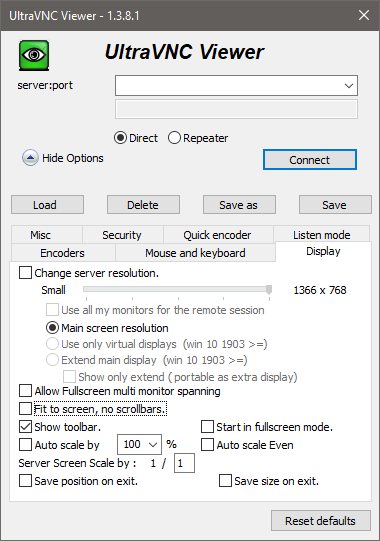The image size is (380, 541).
Task: Enable Auto scale Even checkbox
Action: 207,445
